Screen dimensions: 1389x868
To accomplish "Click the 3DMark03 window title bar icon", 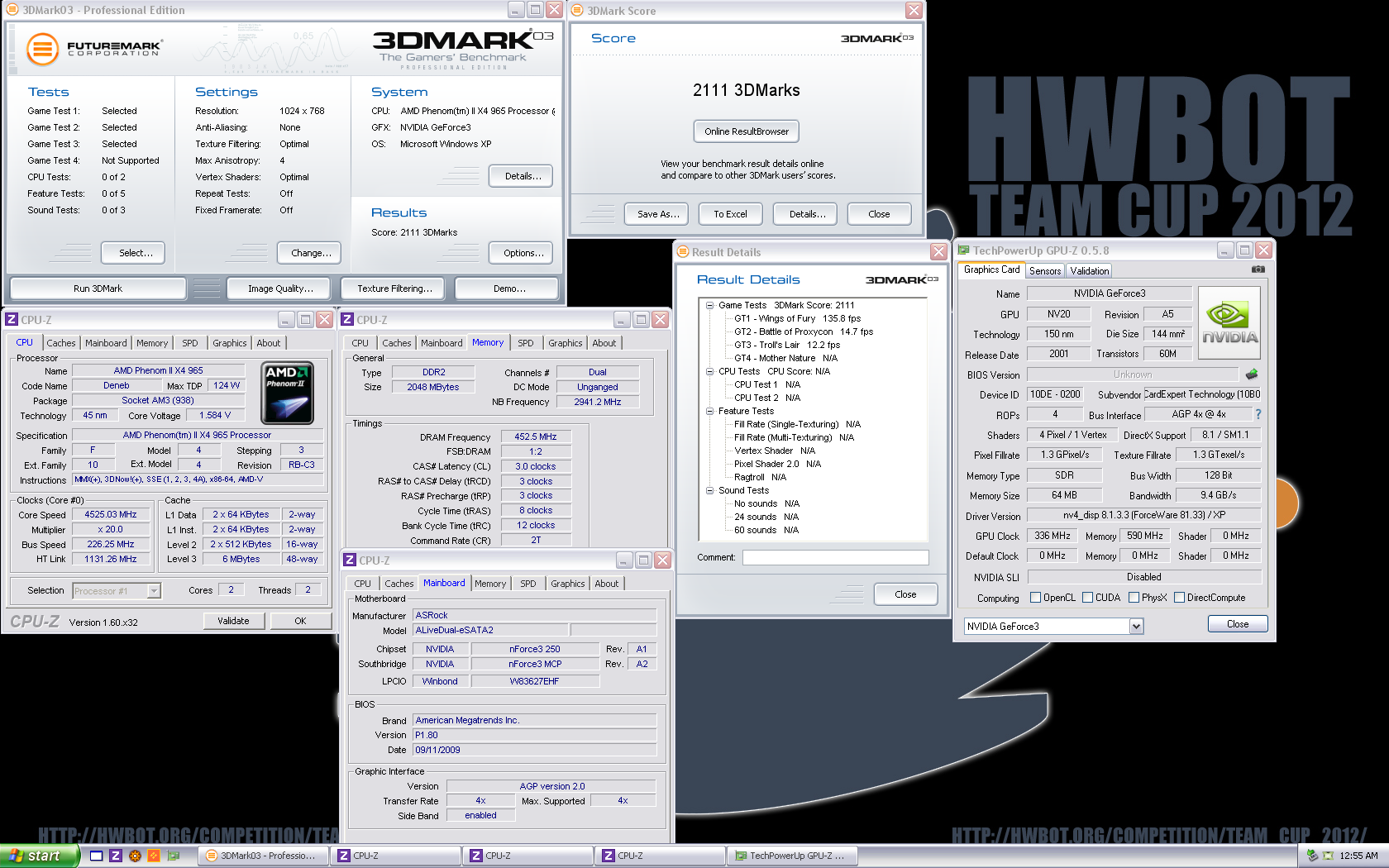I will (x=12, y=10).
